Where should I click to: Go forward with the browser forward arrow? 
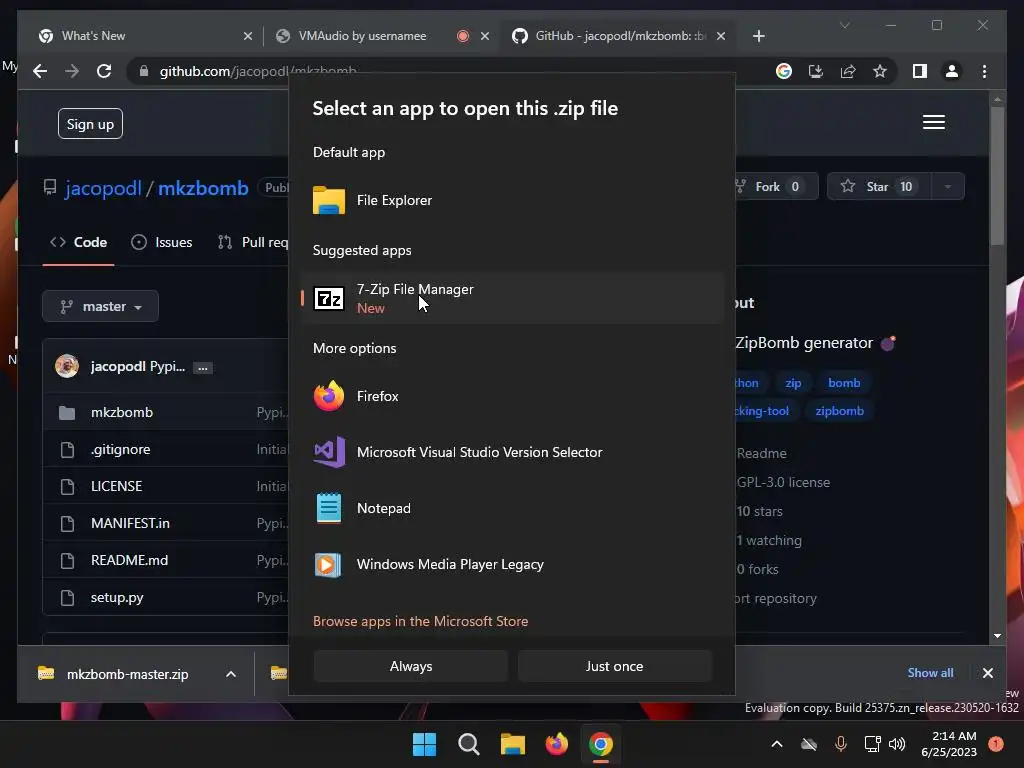[72, 71]
